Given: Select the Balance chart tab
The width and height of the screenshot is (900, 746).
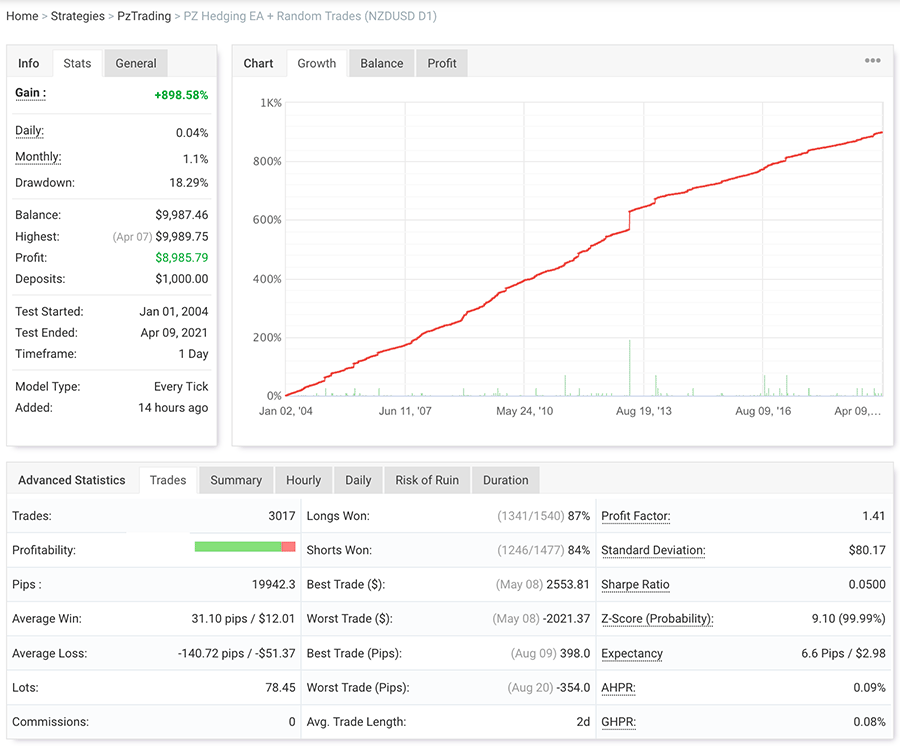Looking at the screenshot, I should point(382,63).
